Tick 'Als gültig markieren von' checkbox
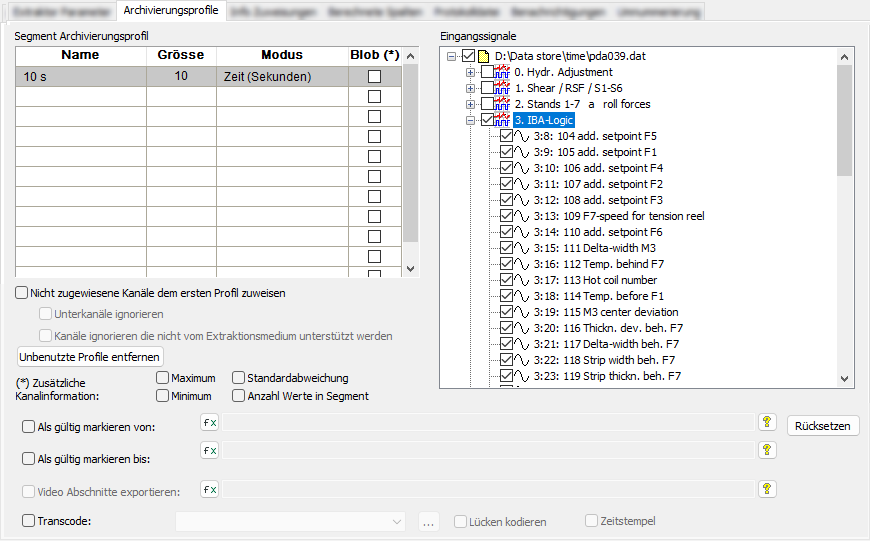Image resolution: width=870 pixels, height=541 pixels. (x=28, y=427)
